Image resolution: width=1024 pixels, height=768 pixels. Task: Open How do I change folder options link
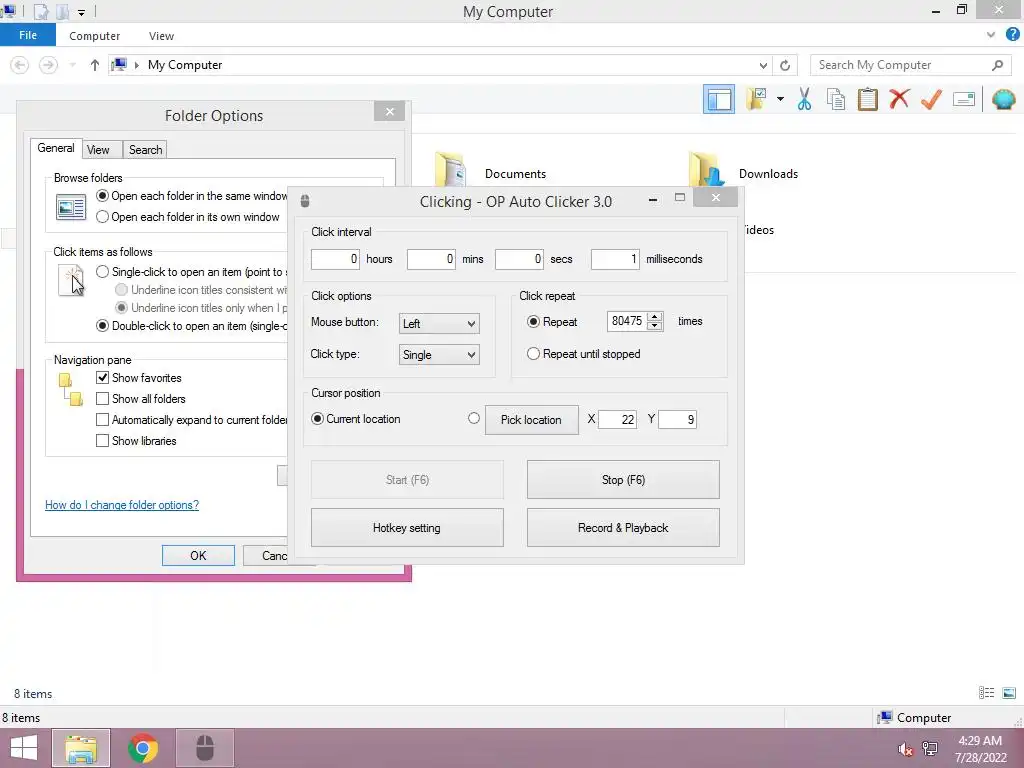(122, 505)
